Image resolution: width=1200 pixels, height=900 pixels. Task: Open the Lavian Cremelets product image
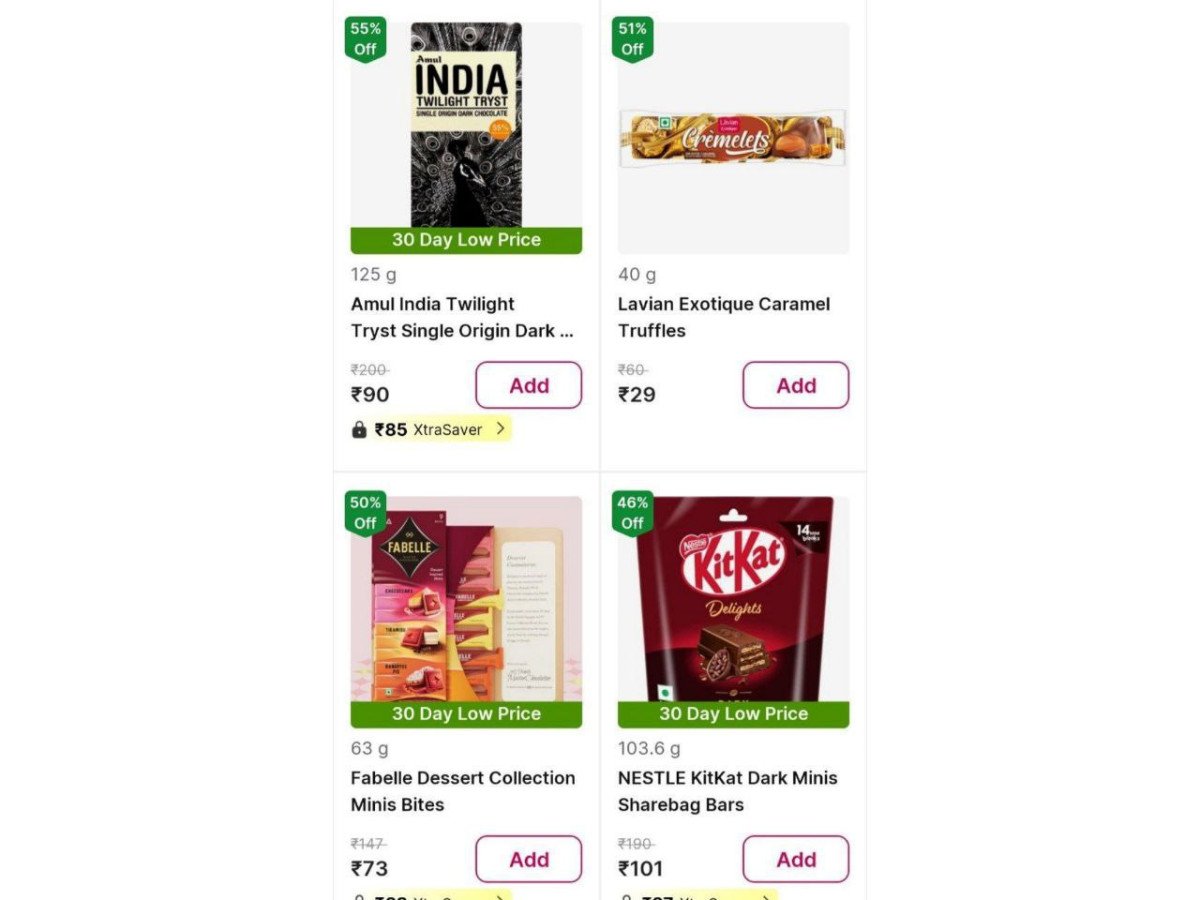pos(733,138)
